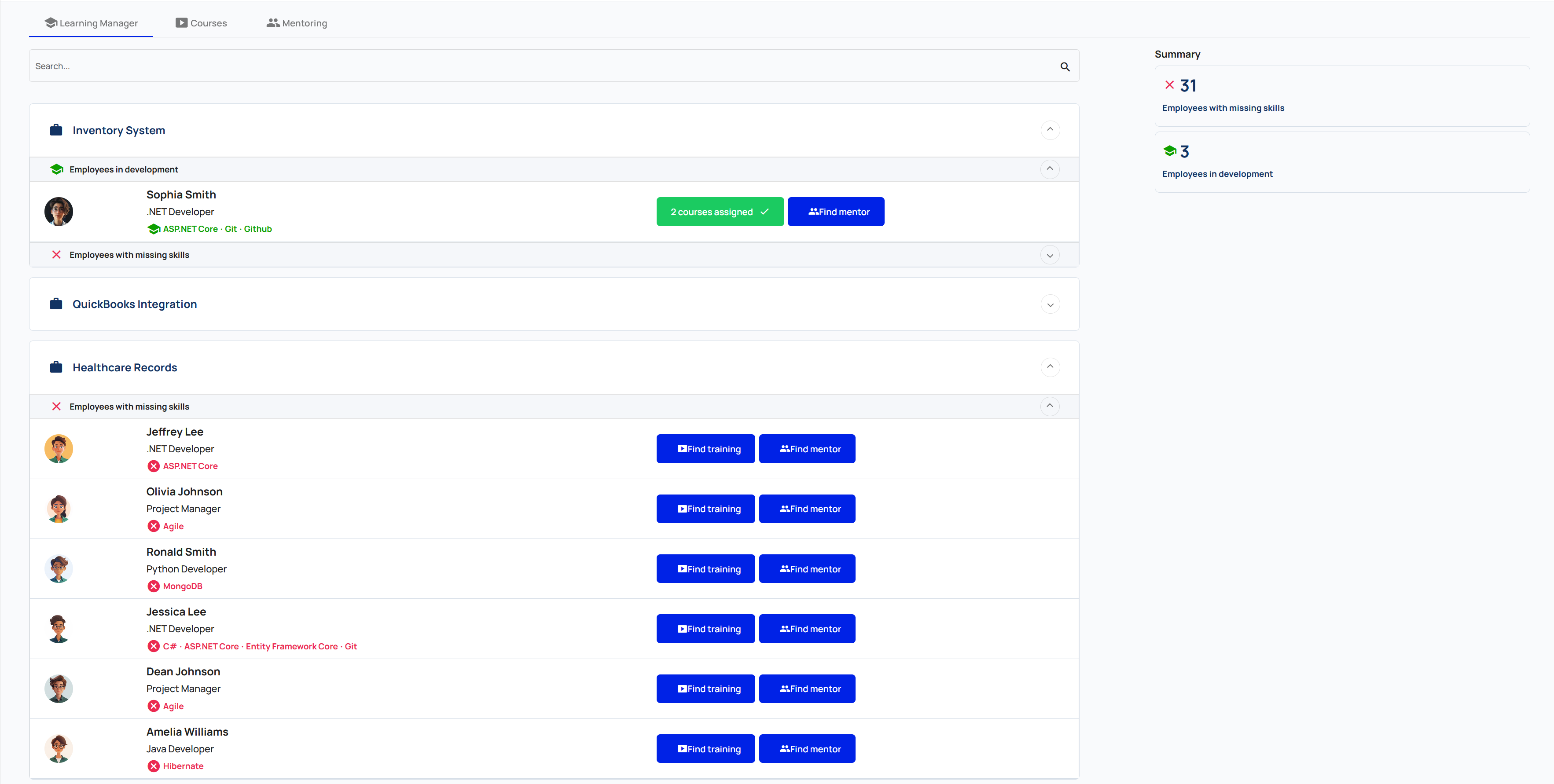
Task: Switch to the Mentoring tab
Action: 297,23
